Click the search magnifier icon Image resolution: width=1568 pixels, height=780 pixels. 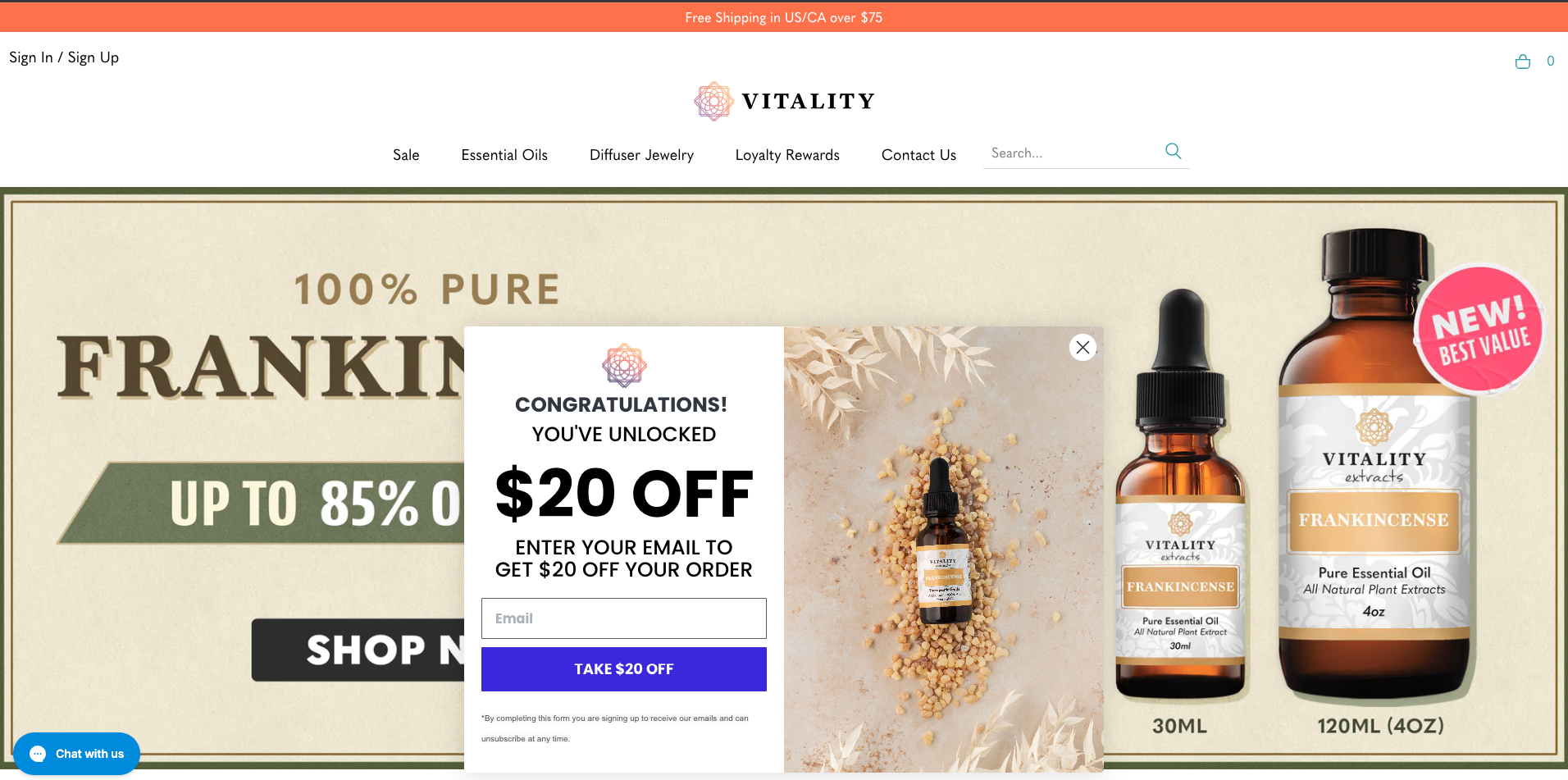[1174, 151]
